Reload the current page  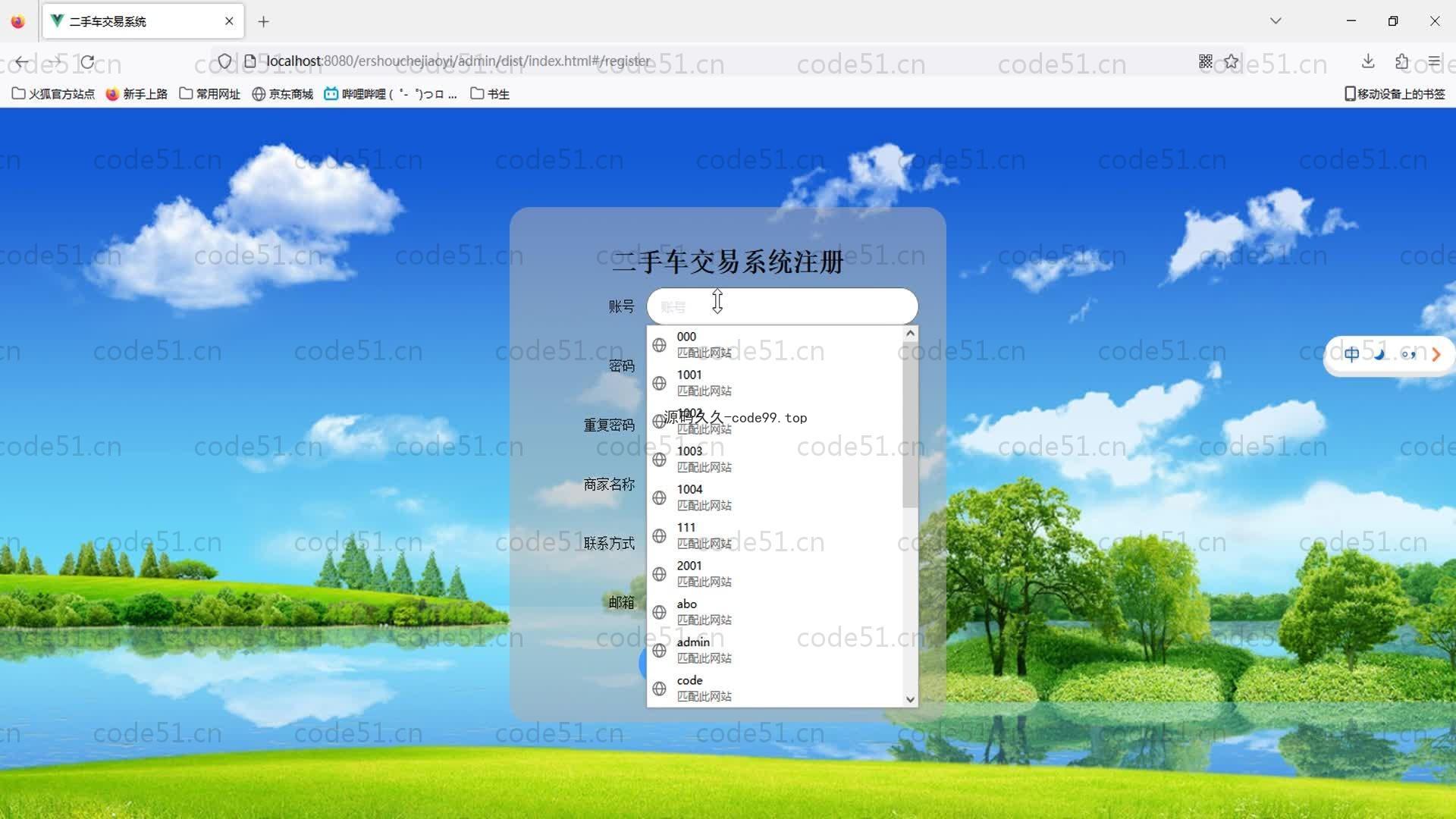pos(88,61)
